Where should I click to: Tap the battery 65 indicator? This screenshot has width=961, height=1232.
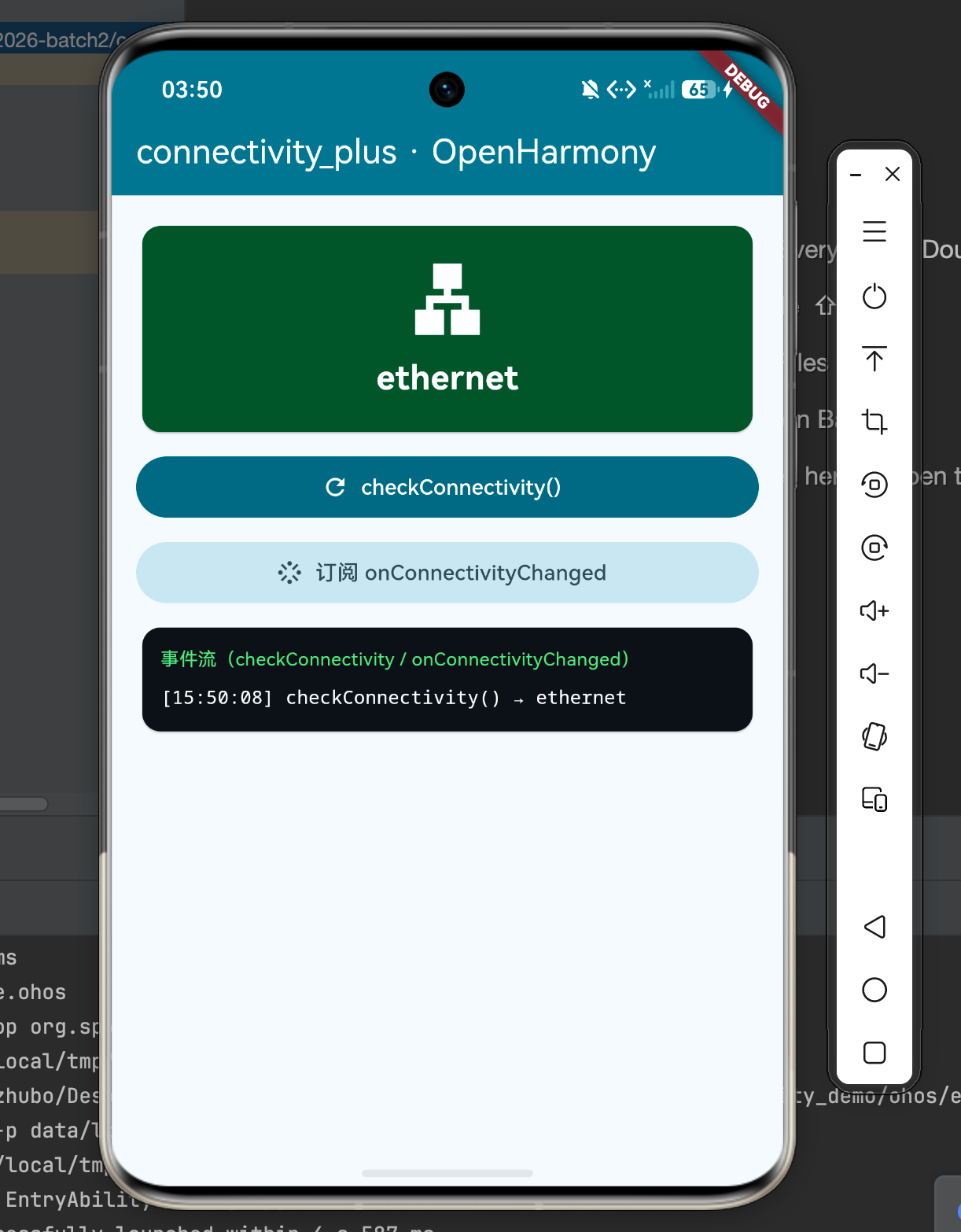click(x=699, y=90)
